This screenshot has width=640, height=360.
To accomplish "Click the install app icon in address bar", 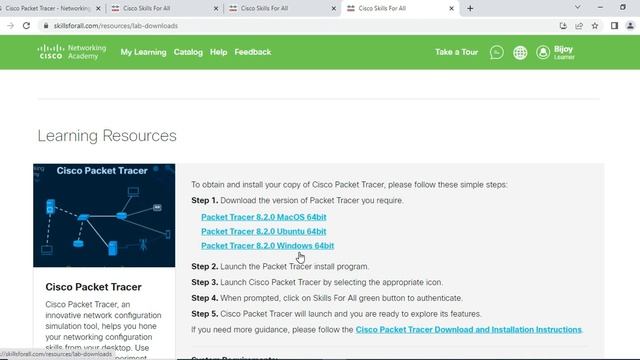I will [563, 26].
